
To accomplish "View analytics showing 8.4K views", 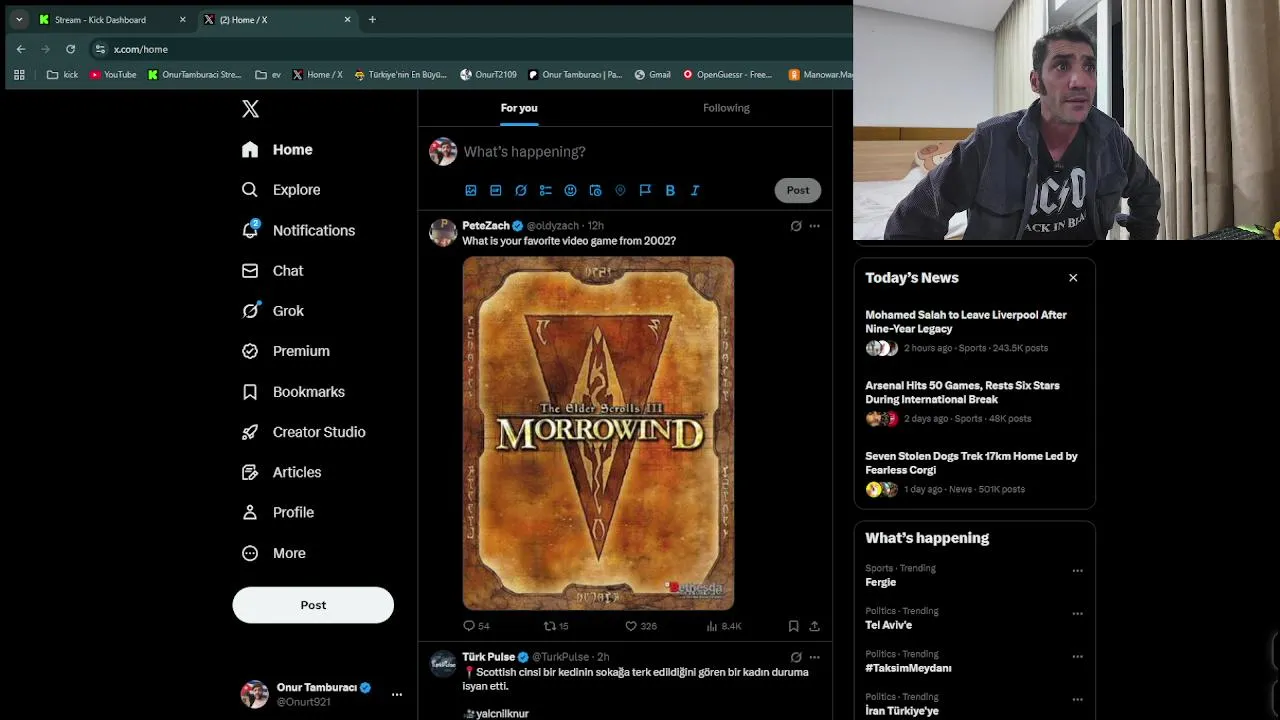I will click(724, 626).
